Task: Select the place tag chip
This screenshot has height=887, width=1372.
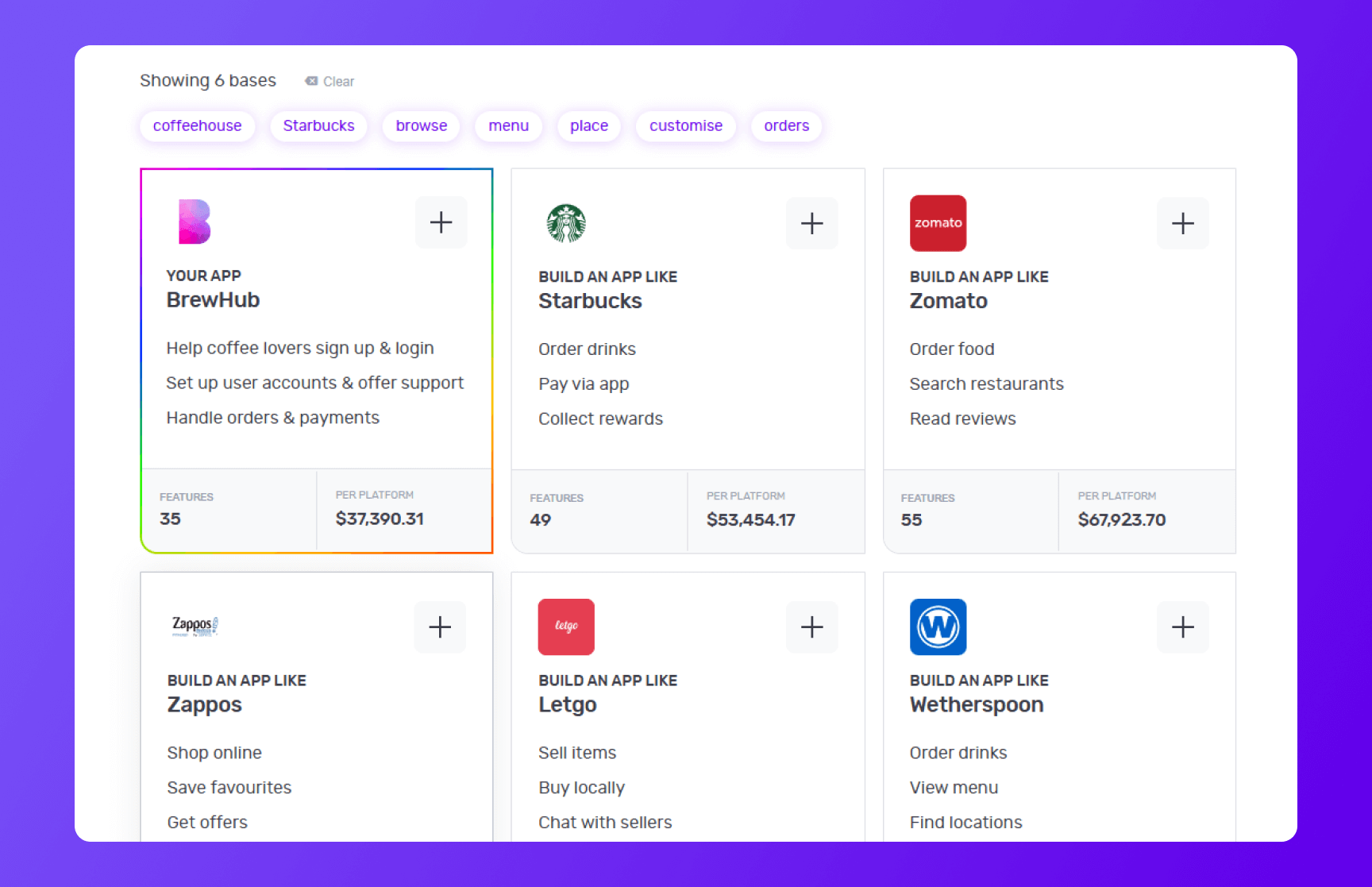Action: tap(589, 125)
